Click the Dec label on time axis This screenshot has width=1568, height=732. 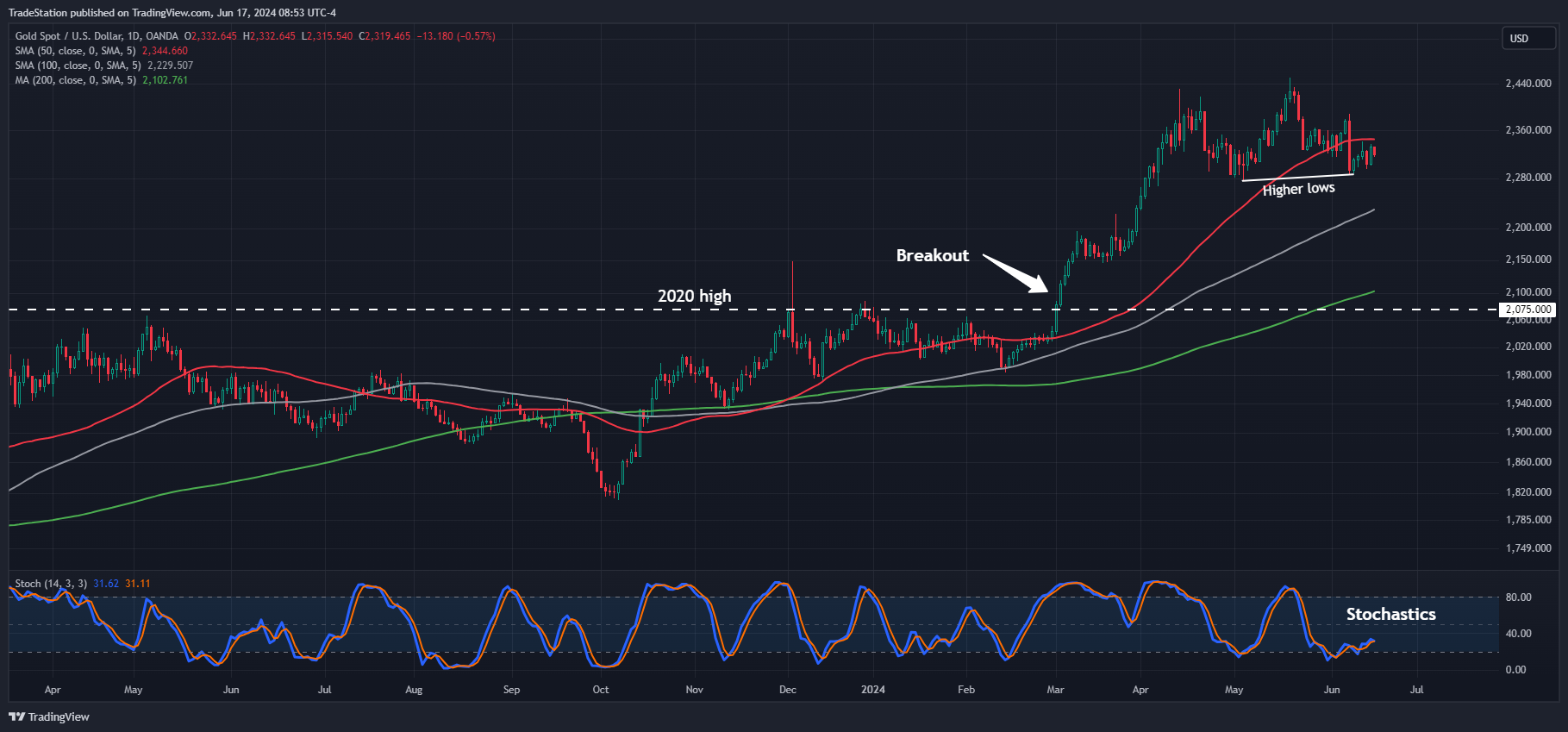pyautogui.click(x=788, y=690)
